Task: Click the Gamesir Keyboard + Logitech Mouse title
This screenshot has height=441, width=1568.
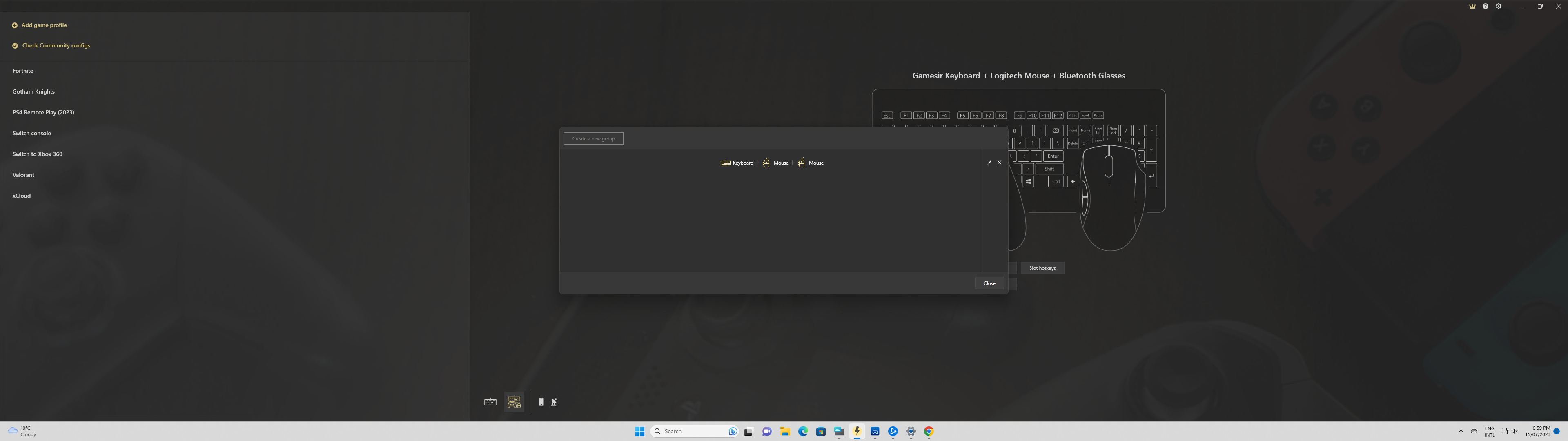Action: 1018,76
